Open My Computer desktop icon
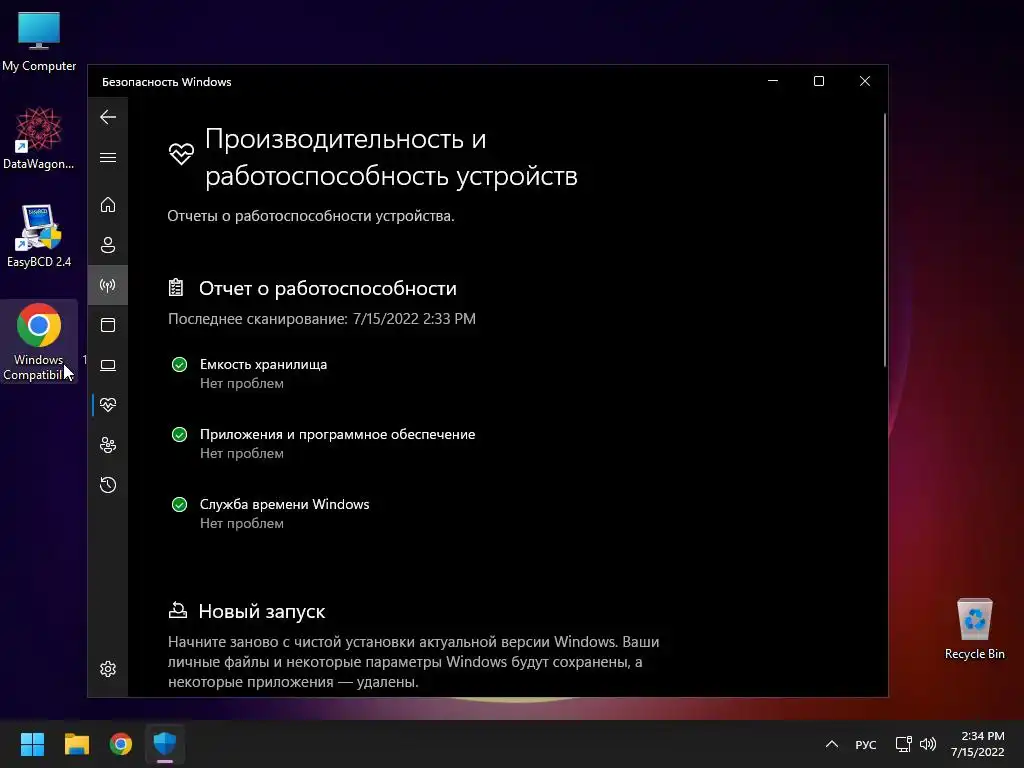The height and width of the screenshot is (768, 1024). (39, 42)
